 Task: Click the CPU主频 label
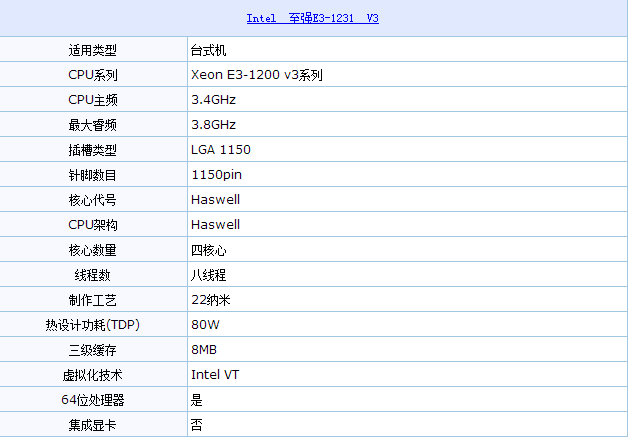click(93, 100)
